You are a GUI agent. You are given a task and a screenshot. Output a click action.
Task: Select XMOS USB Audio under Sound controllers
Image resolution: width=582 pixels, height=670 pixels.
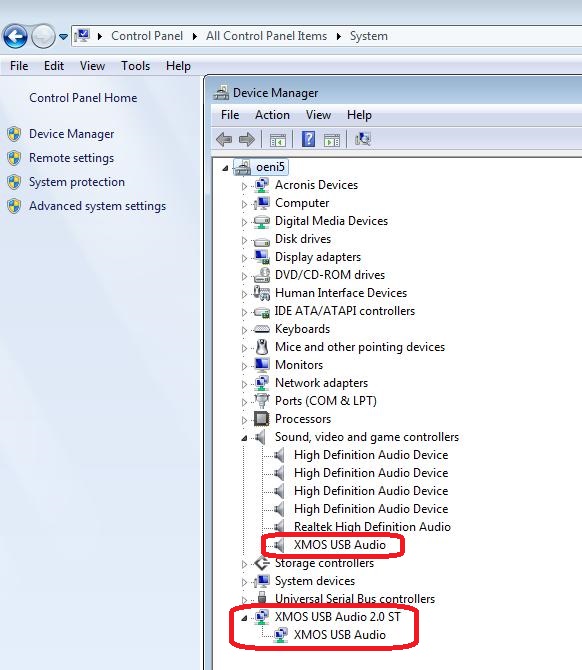pyautogui.click(x=340, y=545)
